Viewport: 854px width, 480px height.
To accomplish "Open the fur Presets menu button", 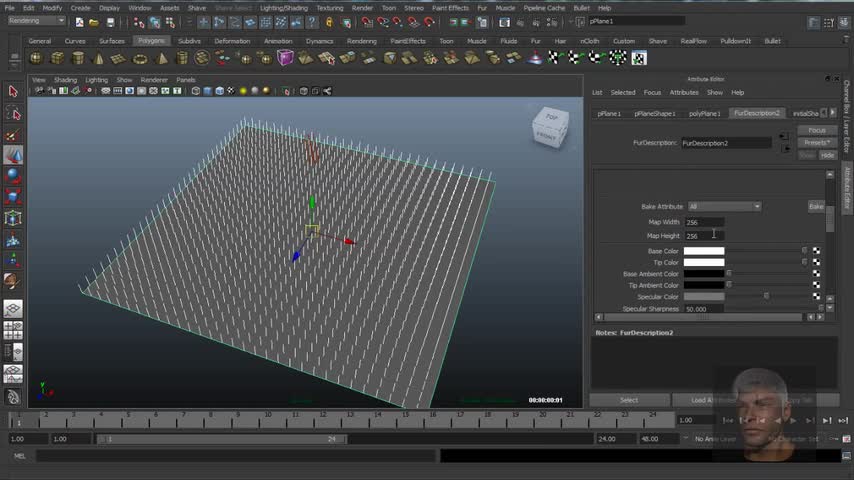I will tap(817, 143).
